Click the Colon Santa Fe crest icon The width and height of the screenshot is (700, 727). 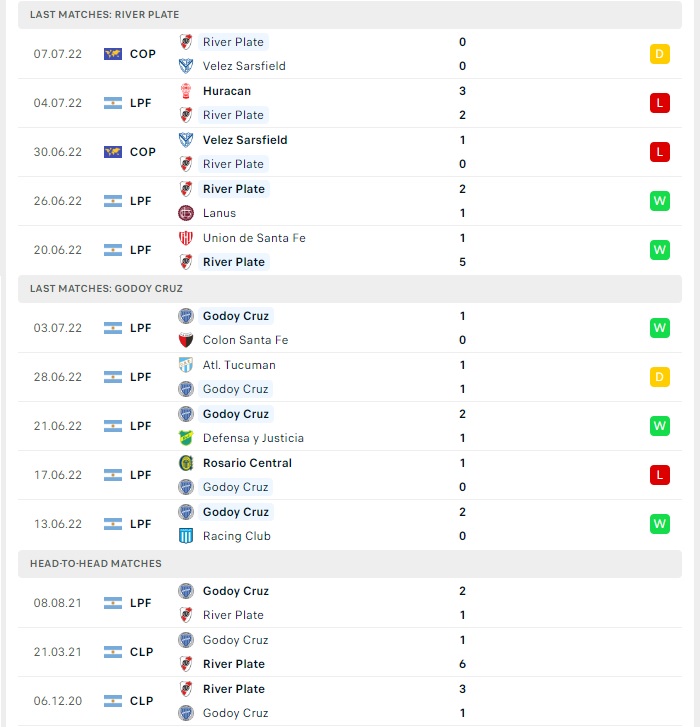(186, 340)
